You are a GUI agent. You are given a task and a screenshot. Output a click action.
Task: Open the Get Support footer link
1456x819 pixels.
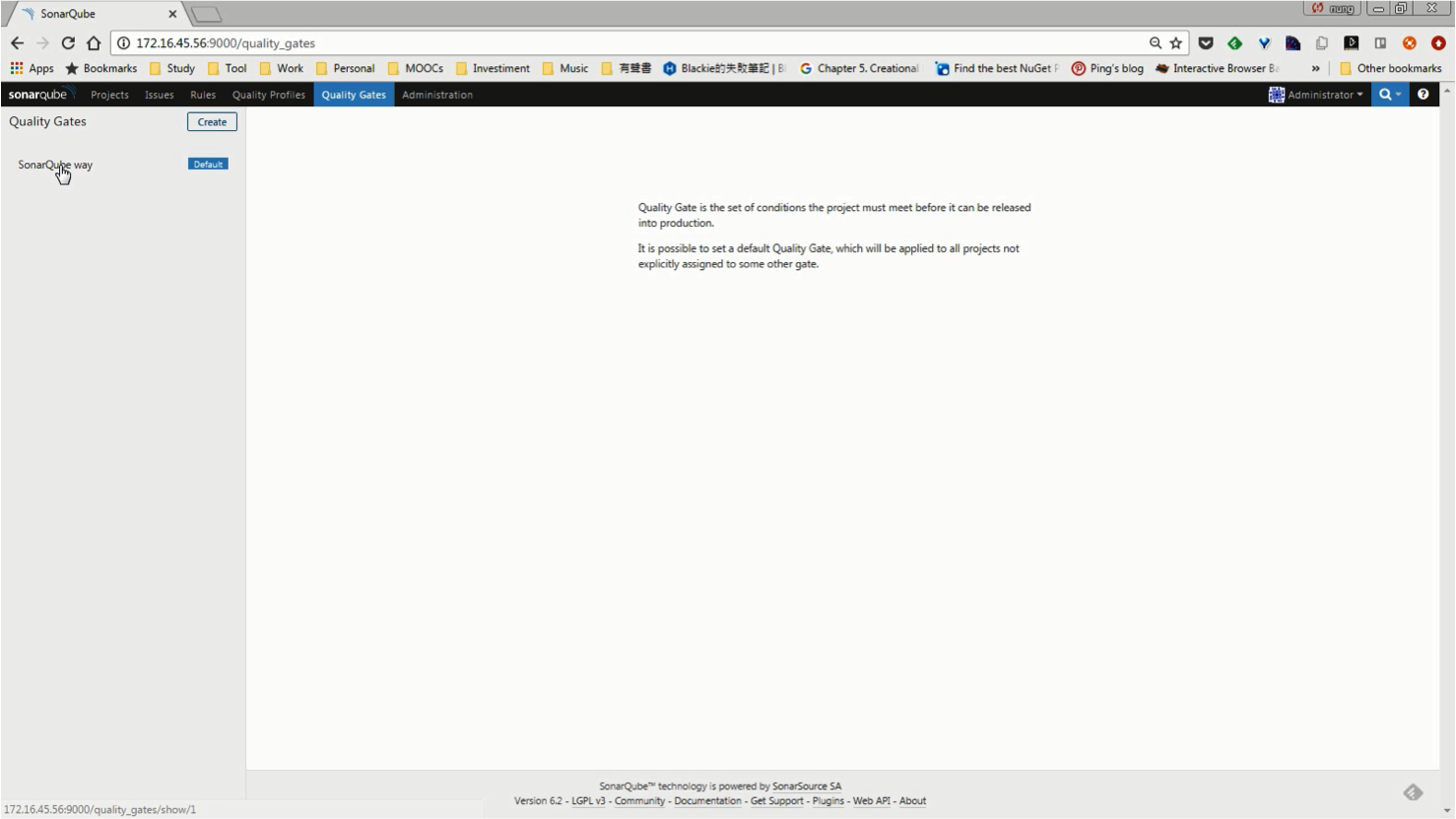(777, 801)
